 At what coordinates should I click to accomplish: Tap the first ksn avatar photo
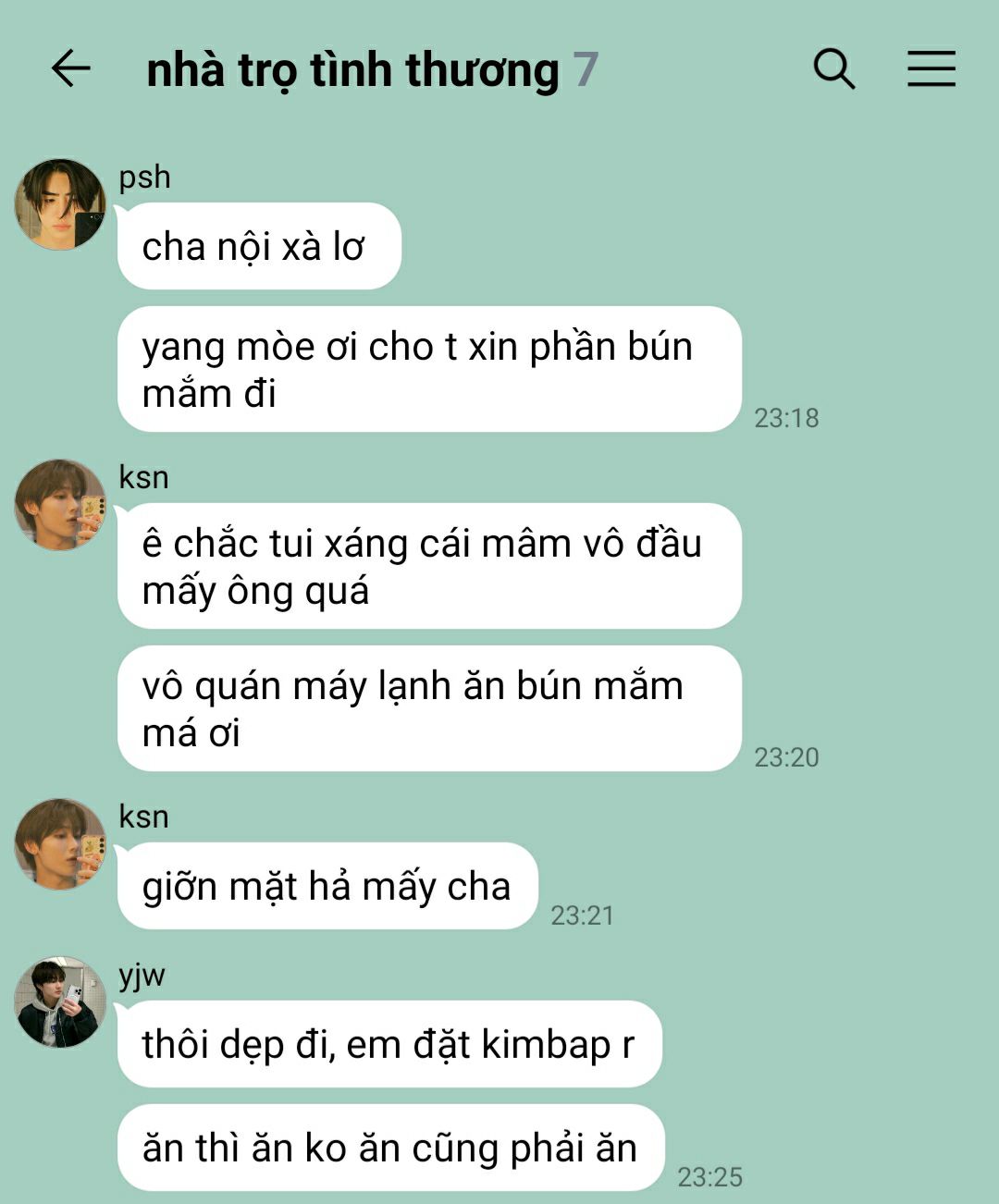[60, 505]
